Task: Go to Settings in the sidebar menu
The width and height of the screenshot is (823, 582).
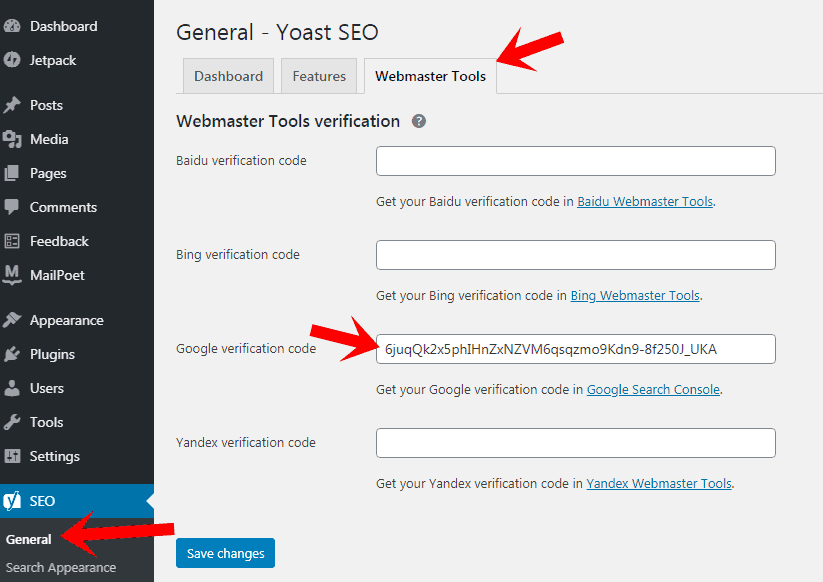Action: 54,456
